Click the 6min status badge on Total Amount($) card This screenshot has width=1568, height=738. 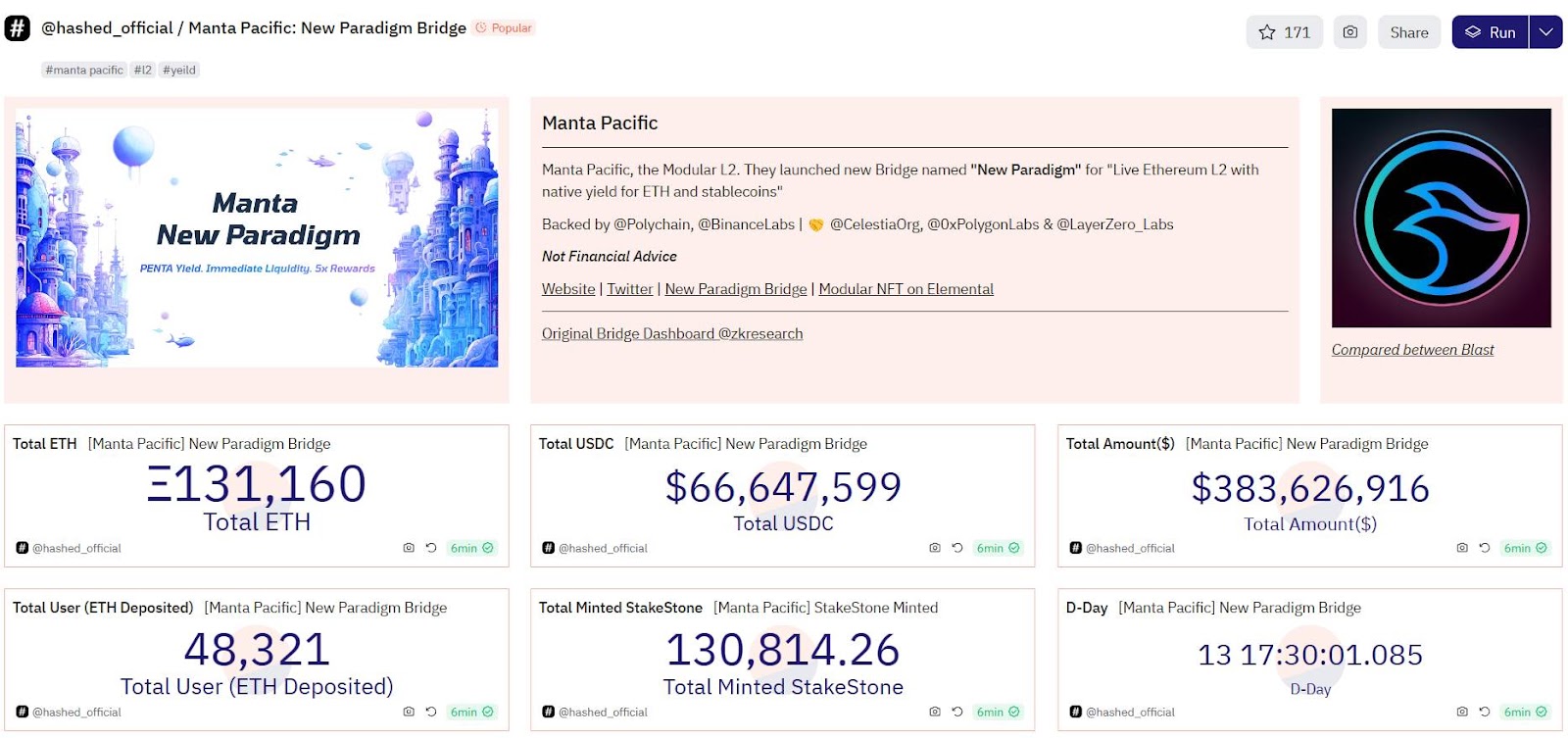(1525, 548)
